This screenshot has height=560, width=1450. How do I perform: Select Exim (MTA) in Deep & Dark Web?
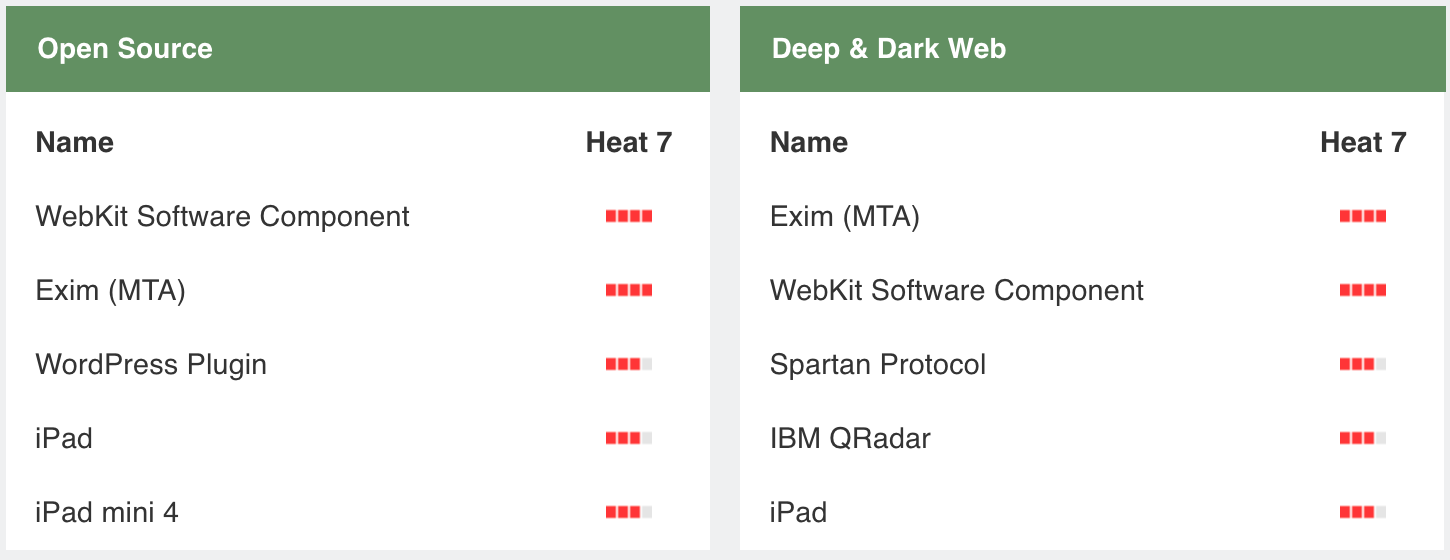pyautogui.click(x=844, y=217)
